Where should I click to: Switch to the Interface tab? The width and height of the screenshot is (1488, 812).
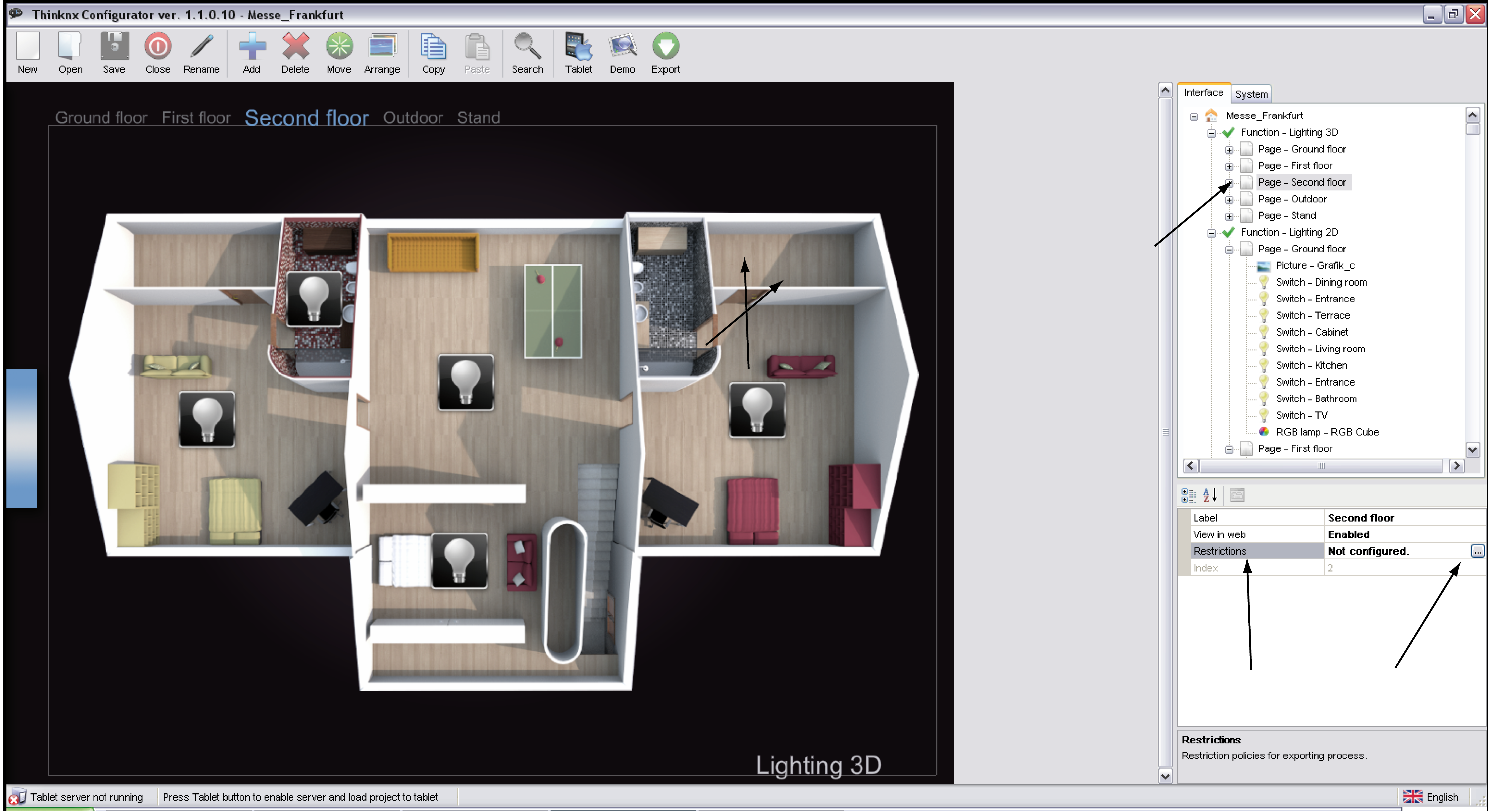[1203, 93]
